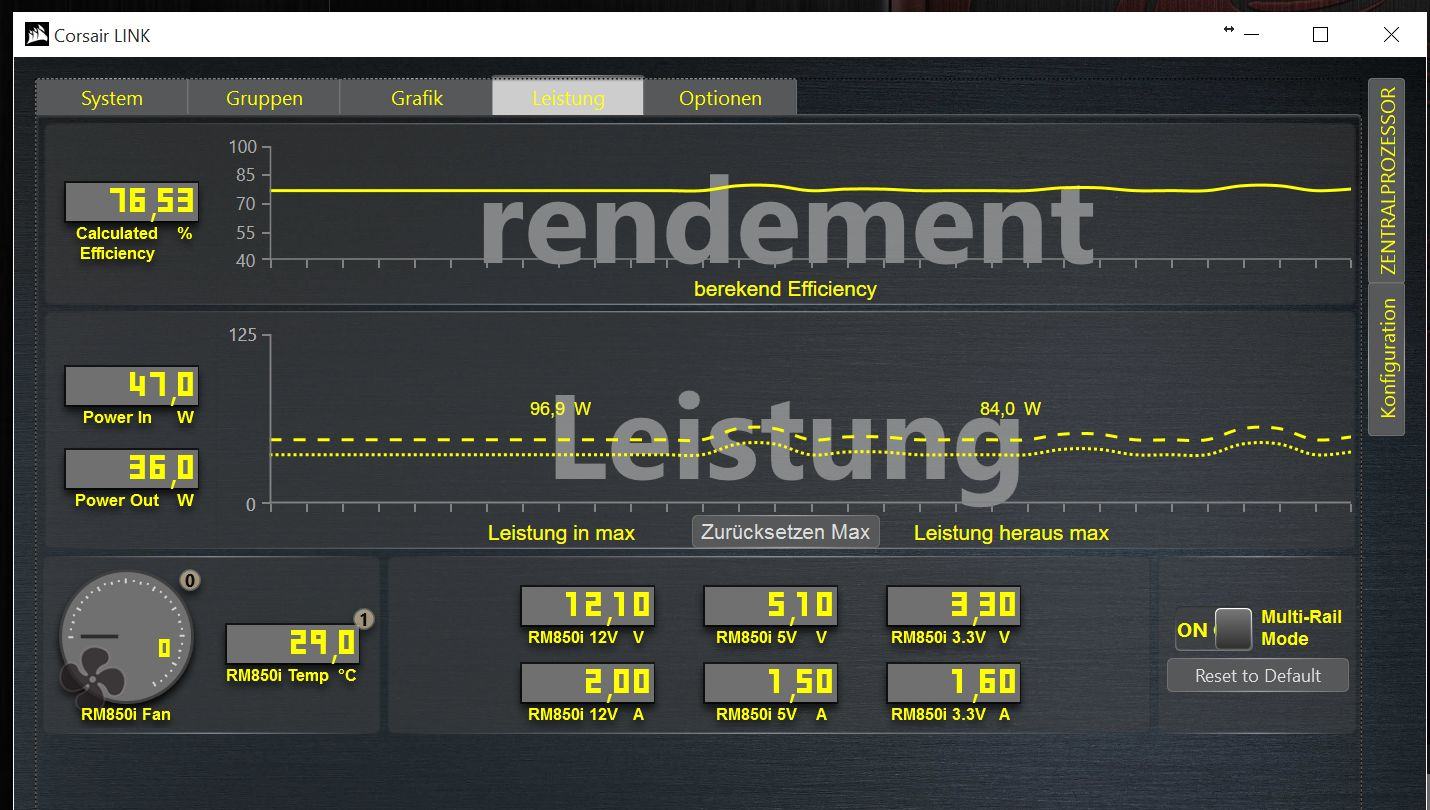Close the Corsair LINK window
Image resolution: width=1430 pixels, height=810 pixels.
tap(1391, 35)
